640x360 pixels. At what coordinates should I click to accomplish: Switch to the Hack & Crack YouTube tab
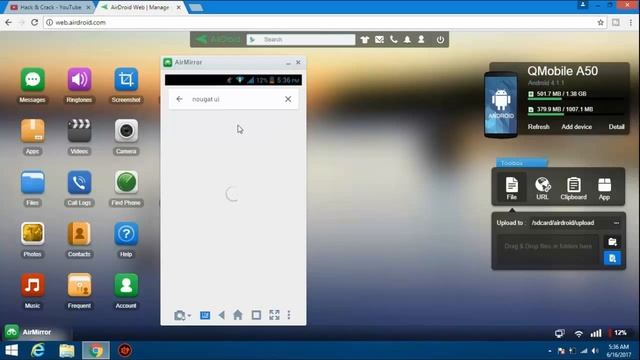tap(51, 7)
